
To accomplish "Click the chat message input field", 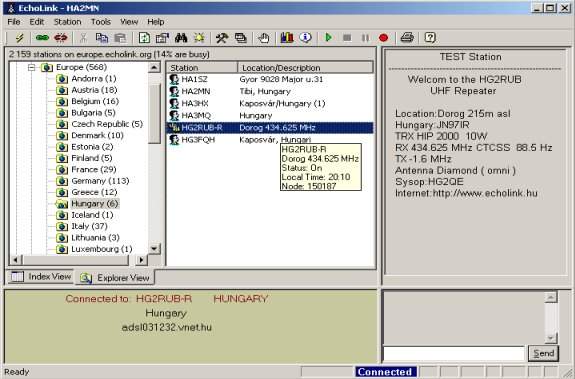I will pos(454,354).
